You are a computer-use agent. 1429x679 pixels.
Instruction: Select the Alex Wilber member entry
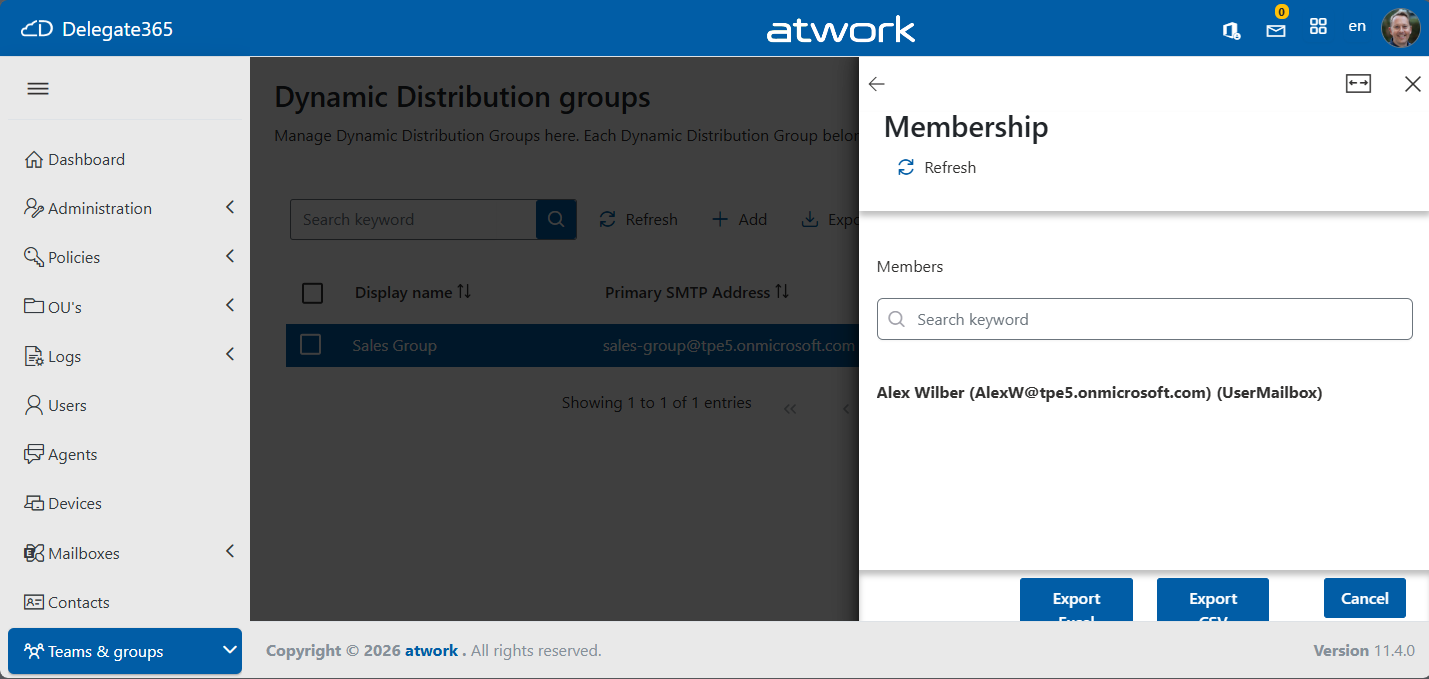pyautogui.click(x=1099, y=393)
